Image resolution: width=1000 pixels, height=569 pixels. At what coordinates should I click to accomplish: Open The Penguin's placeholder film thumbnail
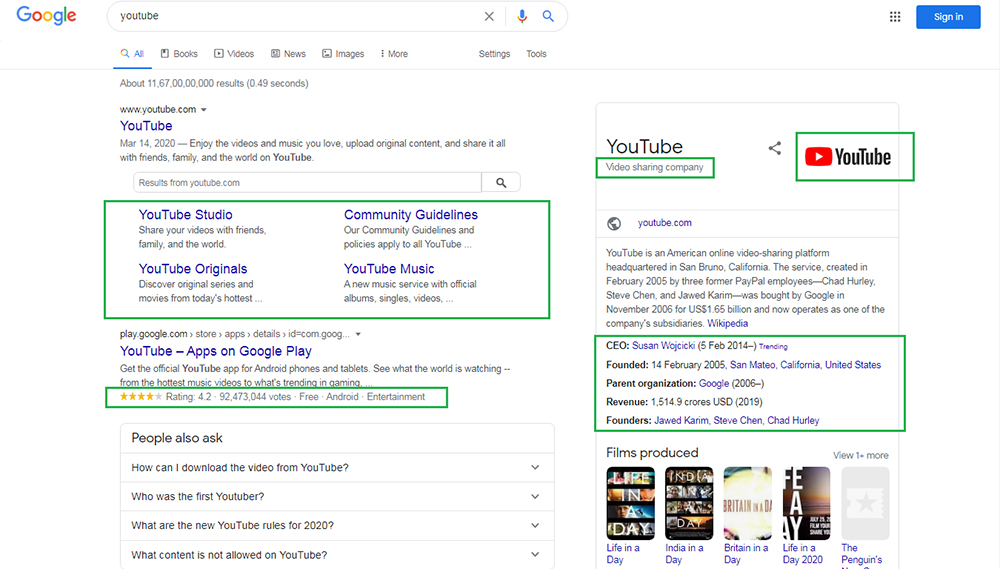(865, 503)
